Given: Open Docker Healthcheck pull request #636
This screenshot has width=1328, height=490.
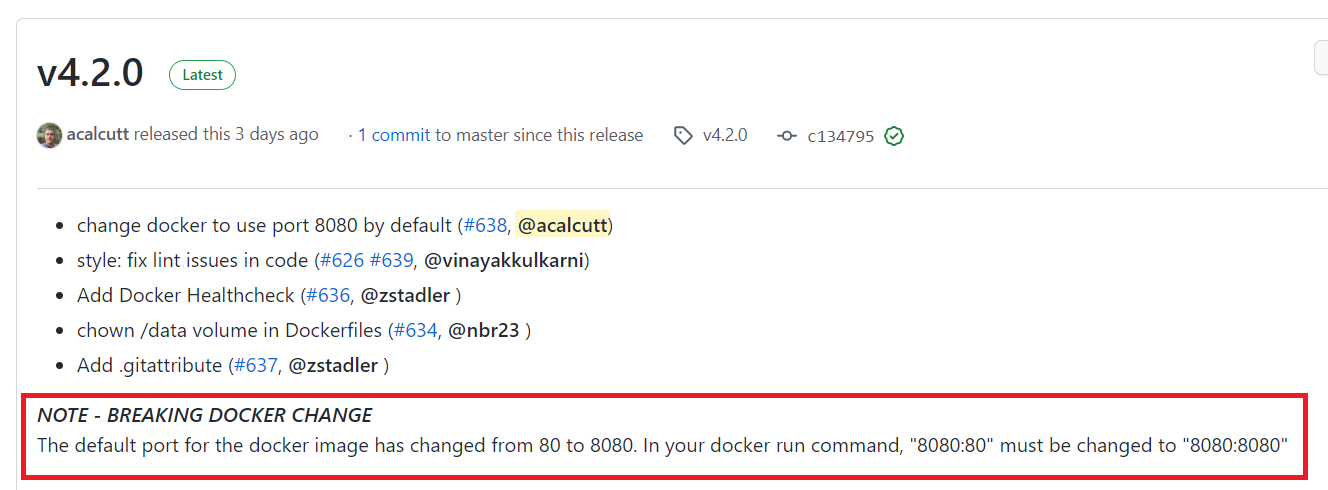Looking at the screenshot, I should (x=328, y=295).
